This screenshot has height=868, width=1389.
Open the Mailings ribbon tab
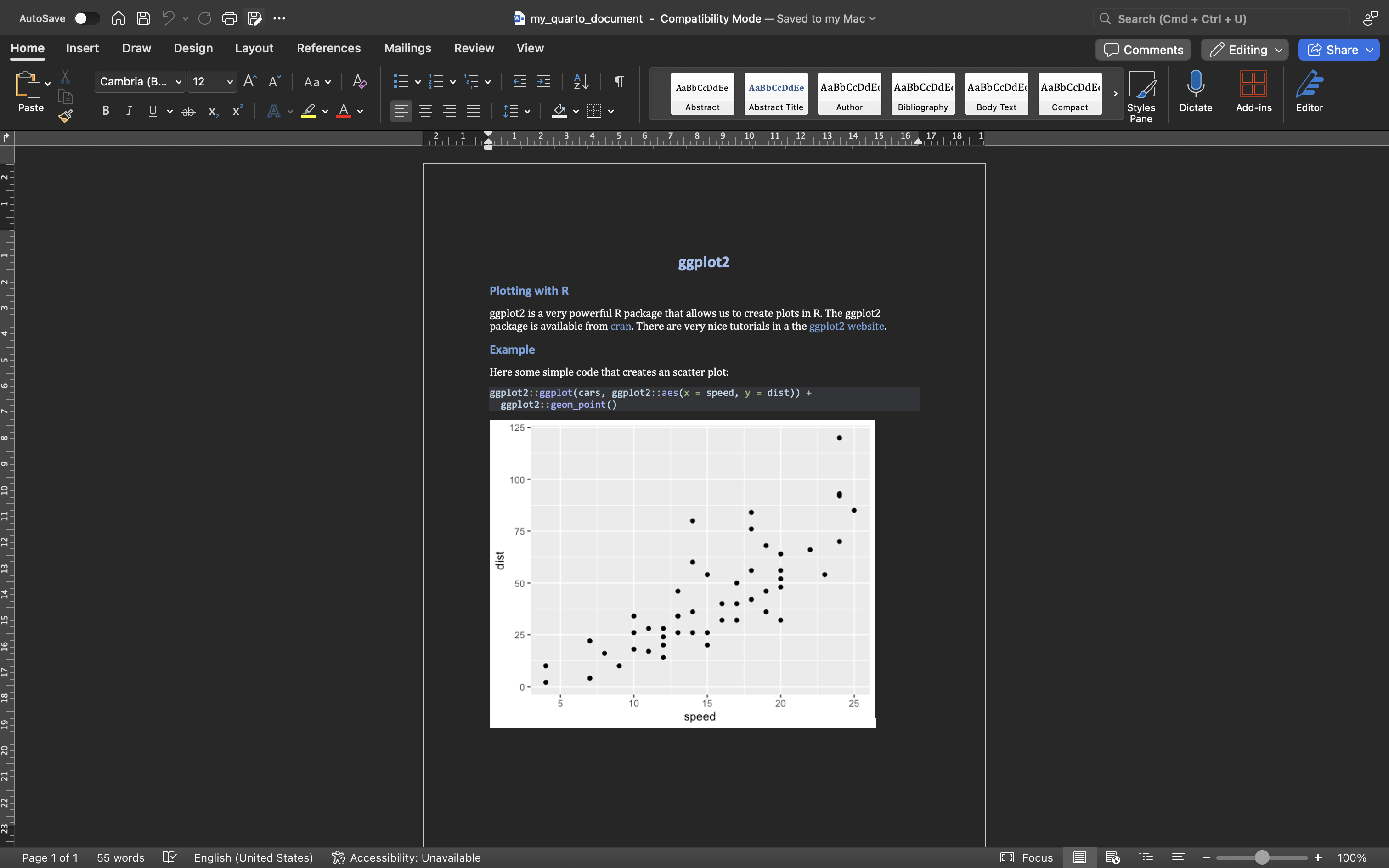(407, 48)
